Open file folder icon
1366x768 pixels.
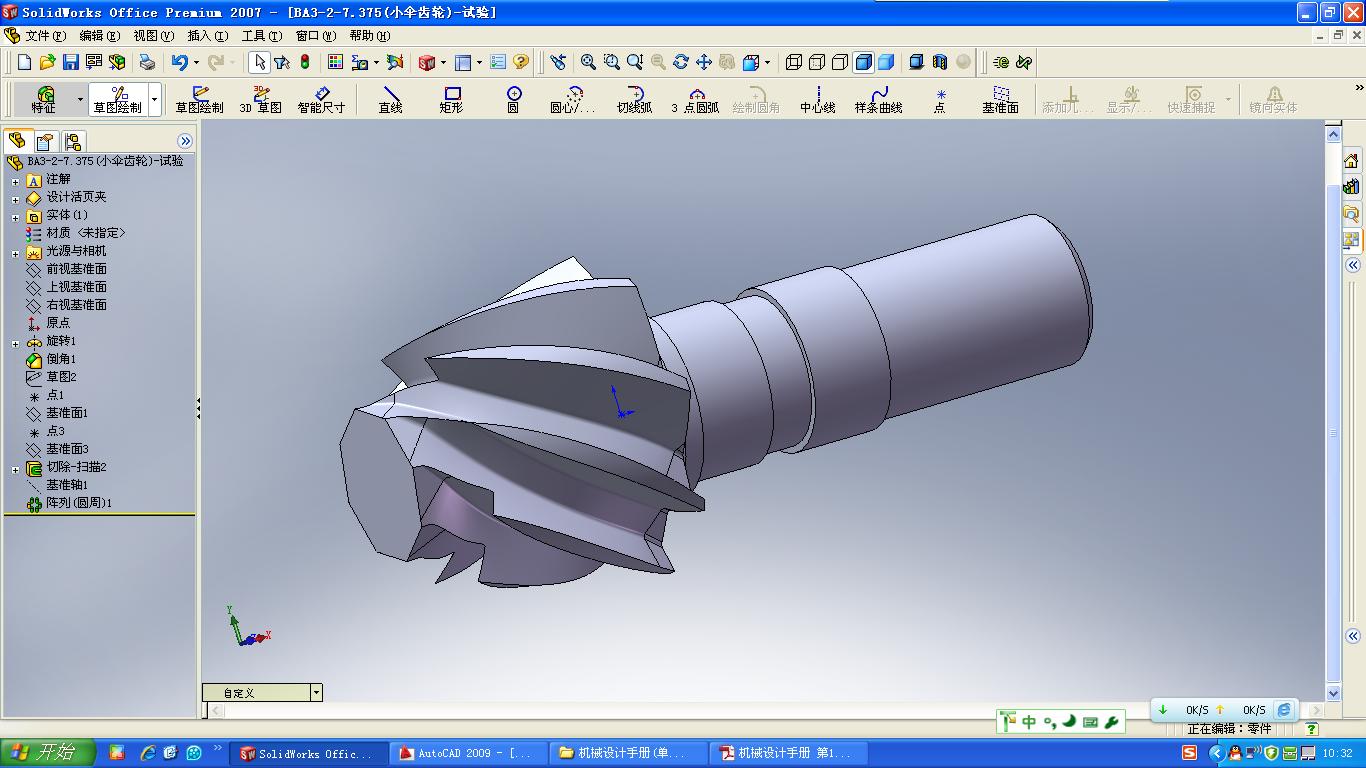pyautogui.click(x=47, y=62)
